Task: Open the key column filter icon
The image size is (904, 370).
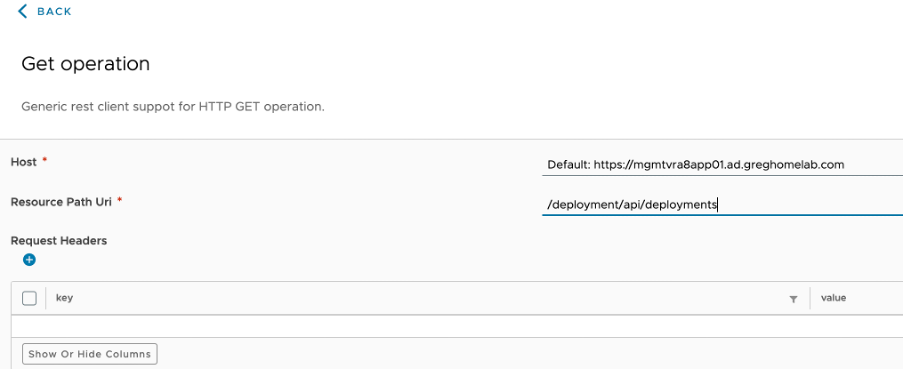Action: click(793, 299)
